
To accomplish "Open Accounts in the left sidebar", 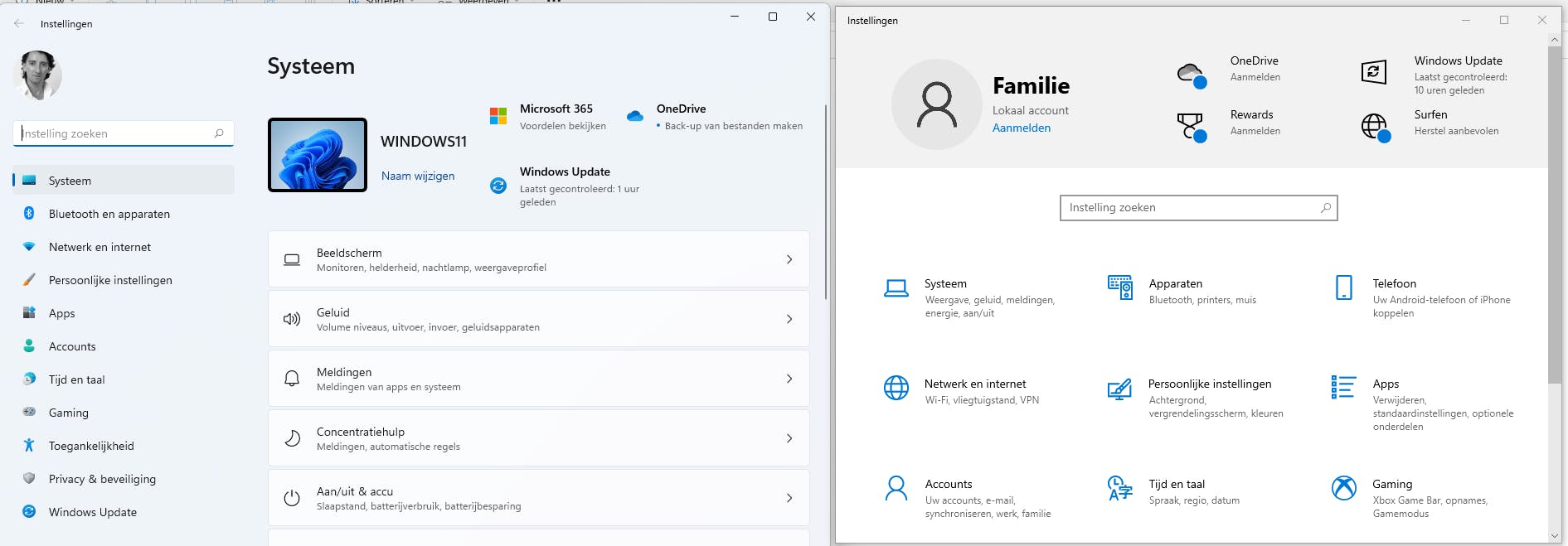I will tap(72, 346).
